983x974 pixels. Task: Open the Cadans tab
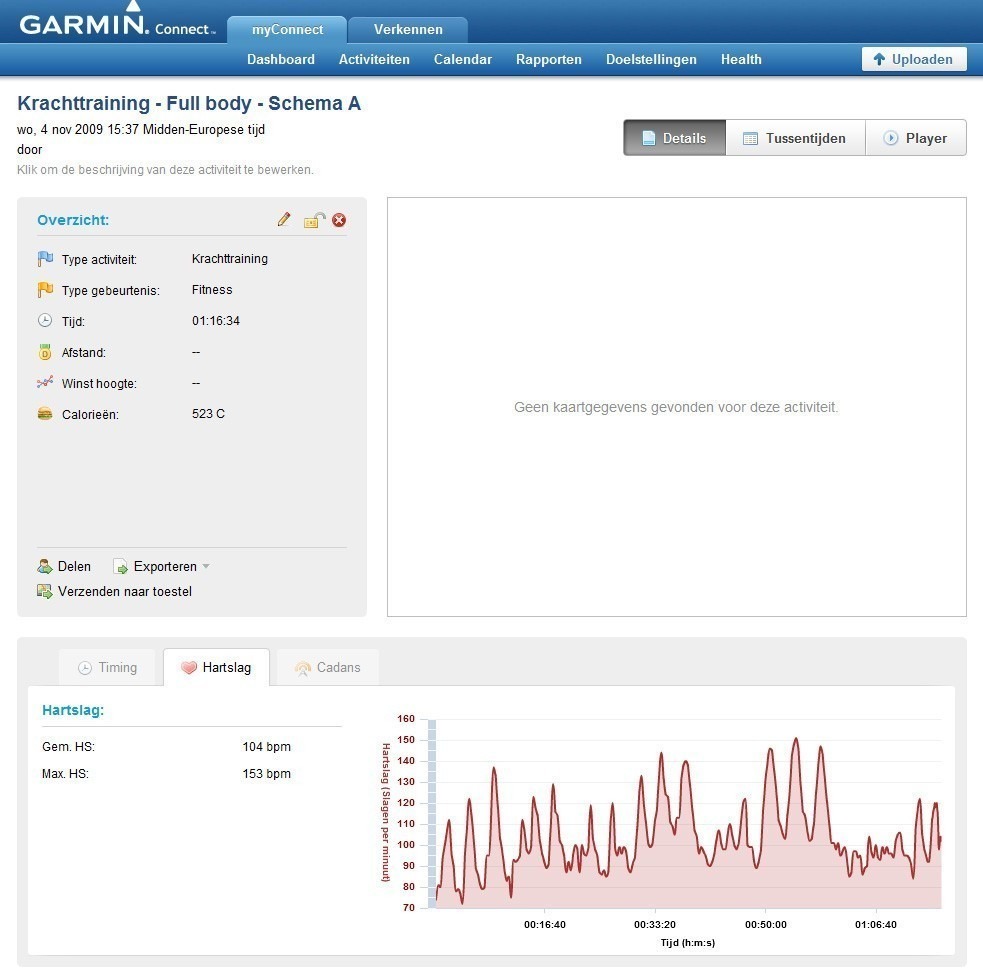coord(327,668)
